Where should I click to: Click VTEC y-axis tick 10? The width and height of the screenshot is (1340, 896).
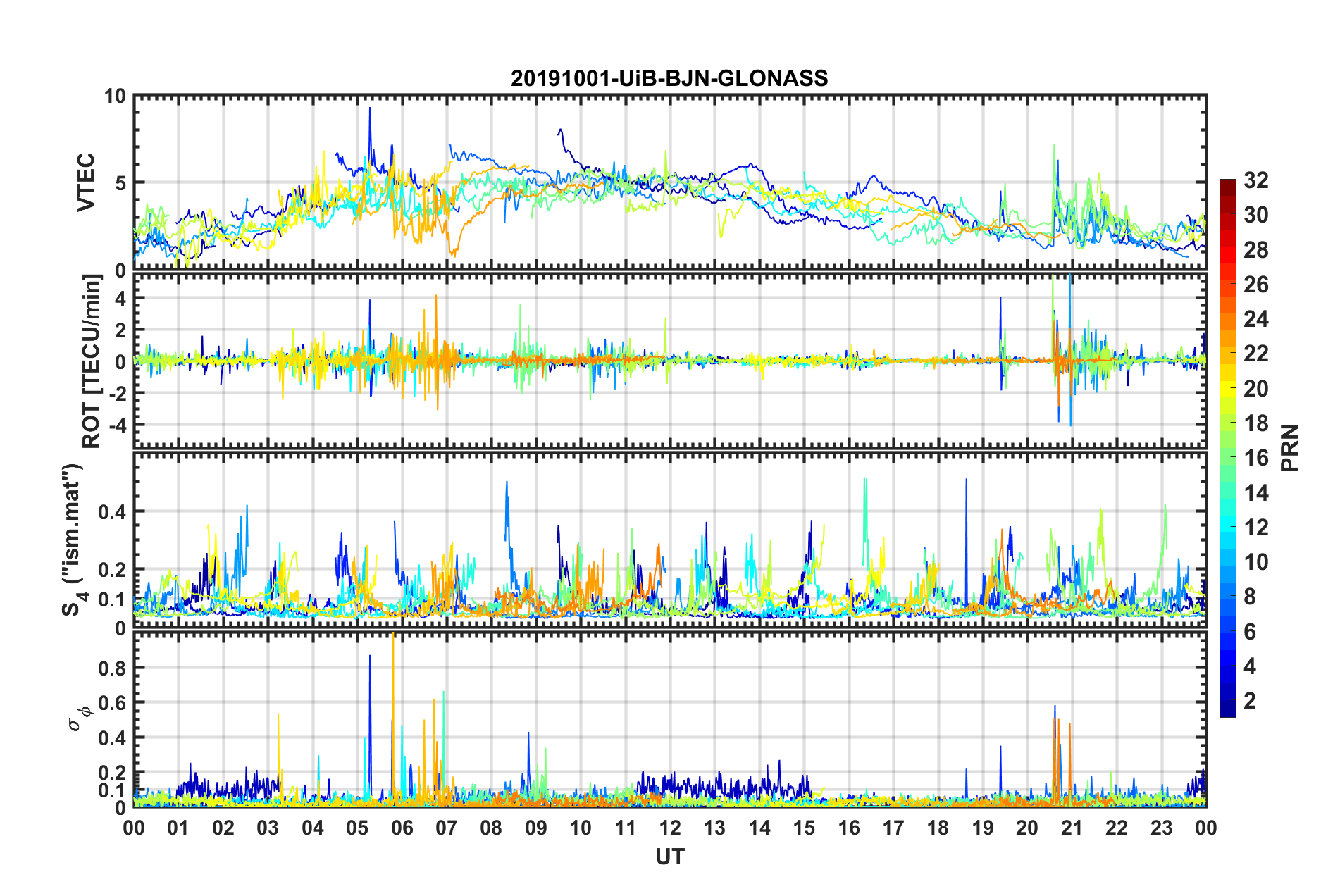pyautogui.click(x=115, y=96)
